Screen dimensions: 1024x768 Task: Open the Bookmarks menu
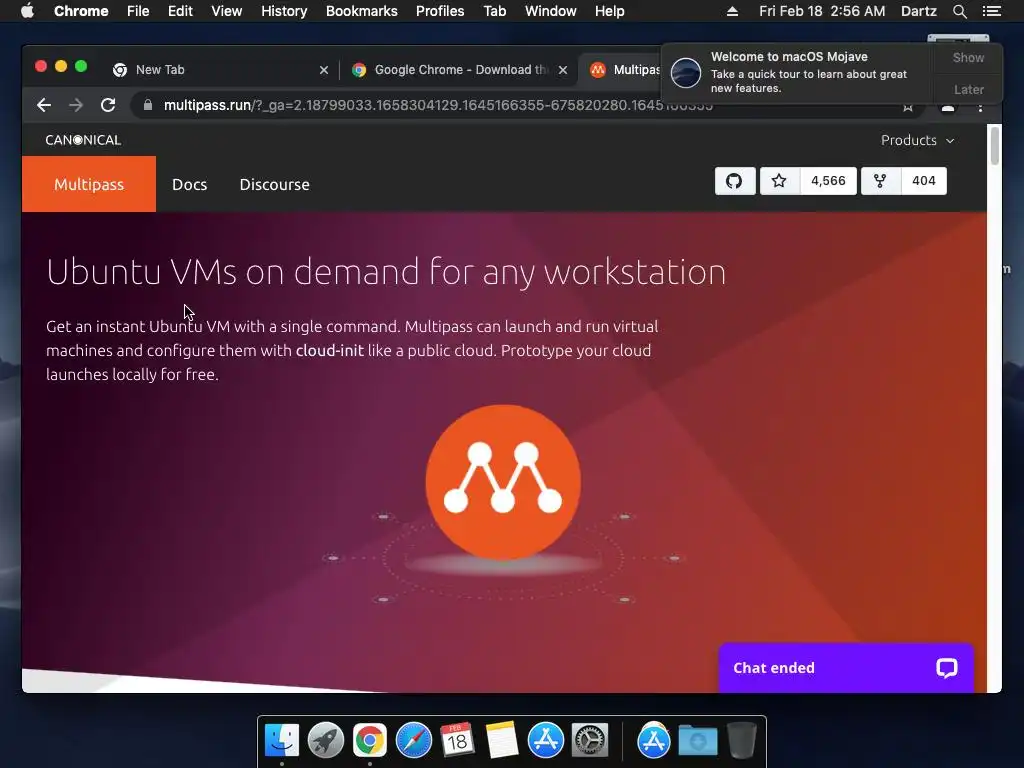click(x=362, y=11)
